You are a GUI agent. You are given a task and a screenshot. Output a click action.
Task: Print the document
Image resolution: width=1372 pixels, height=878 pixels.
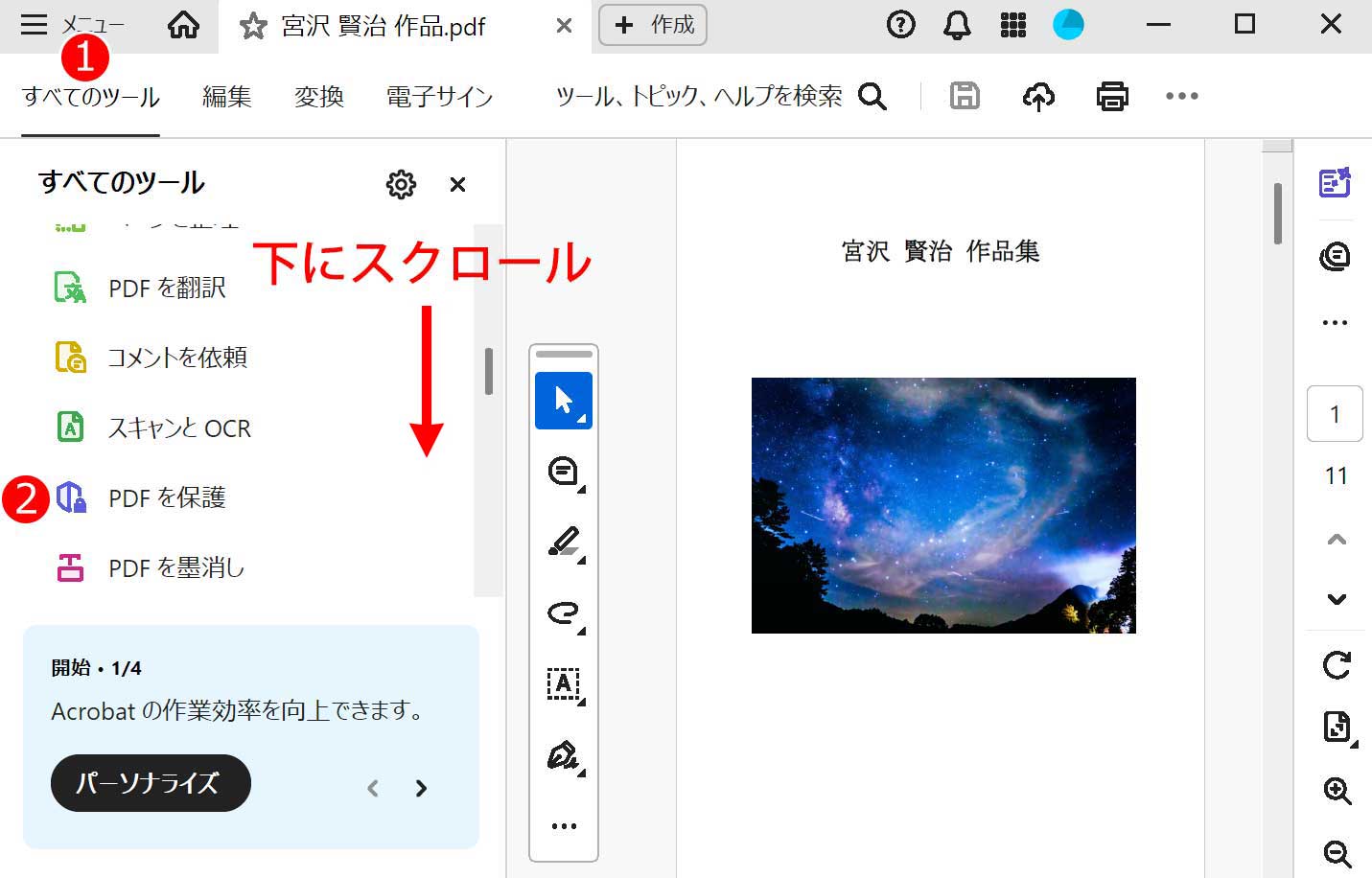pyautogui.click(x=1112, y=96)
